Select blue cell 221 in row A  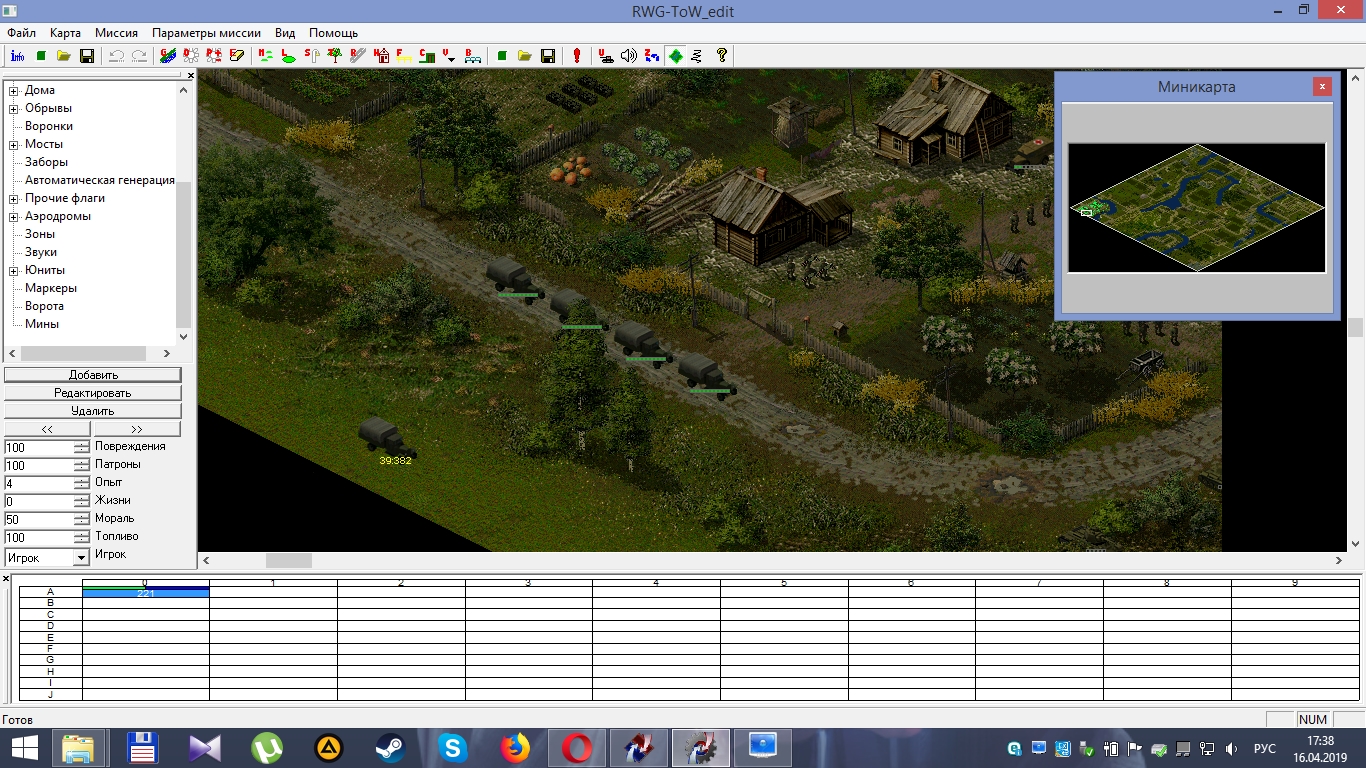(146, 593)
